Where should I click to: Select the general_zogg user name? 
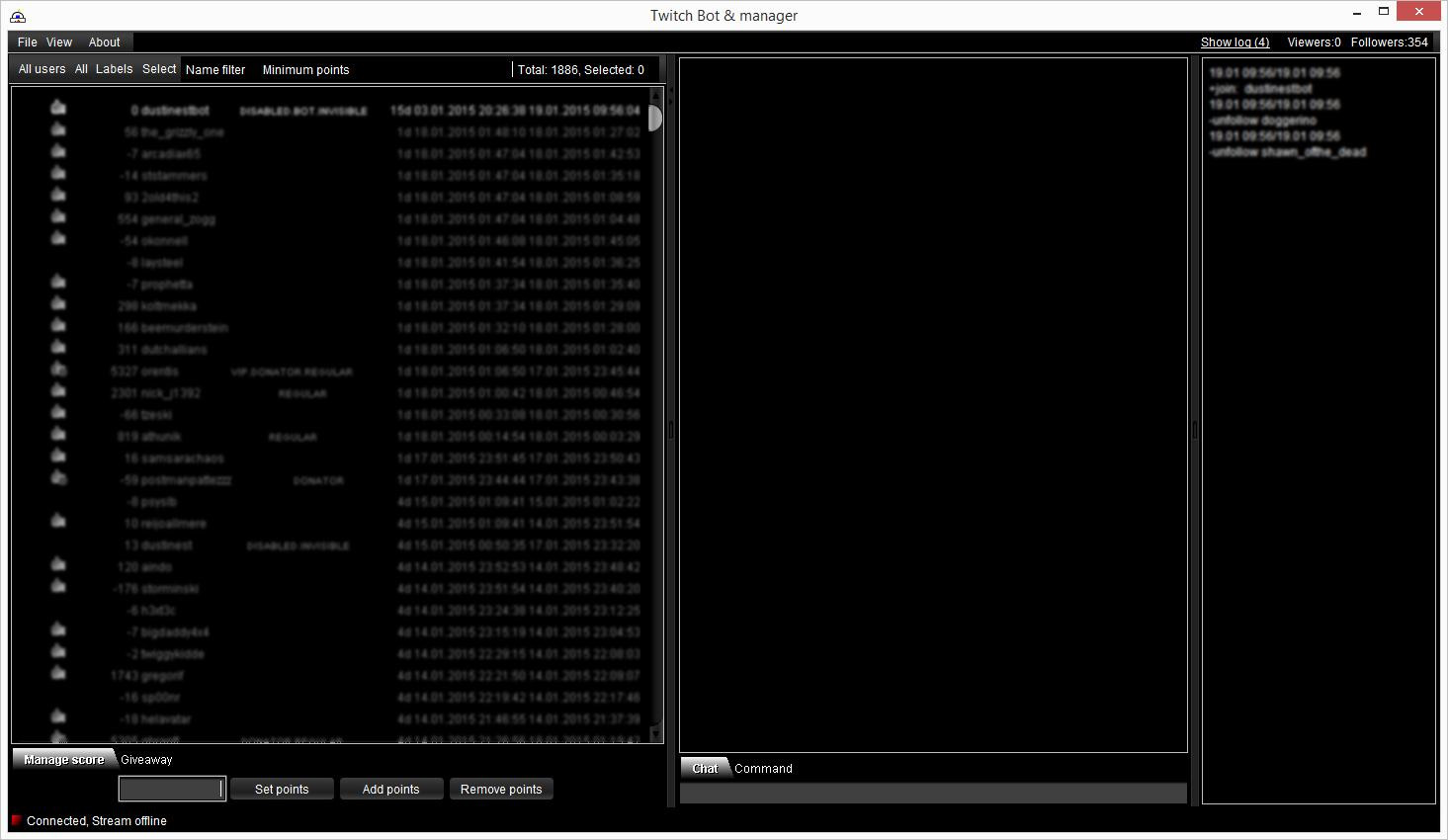[x=178, y=219]
